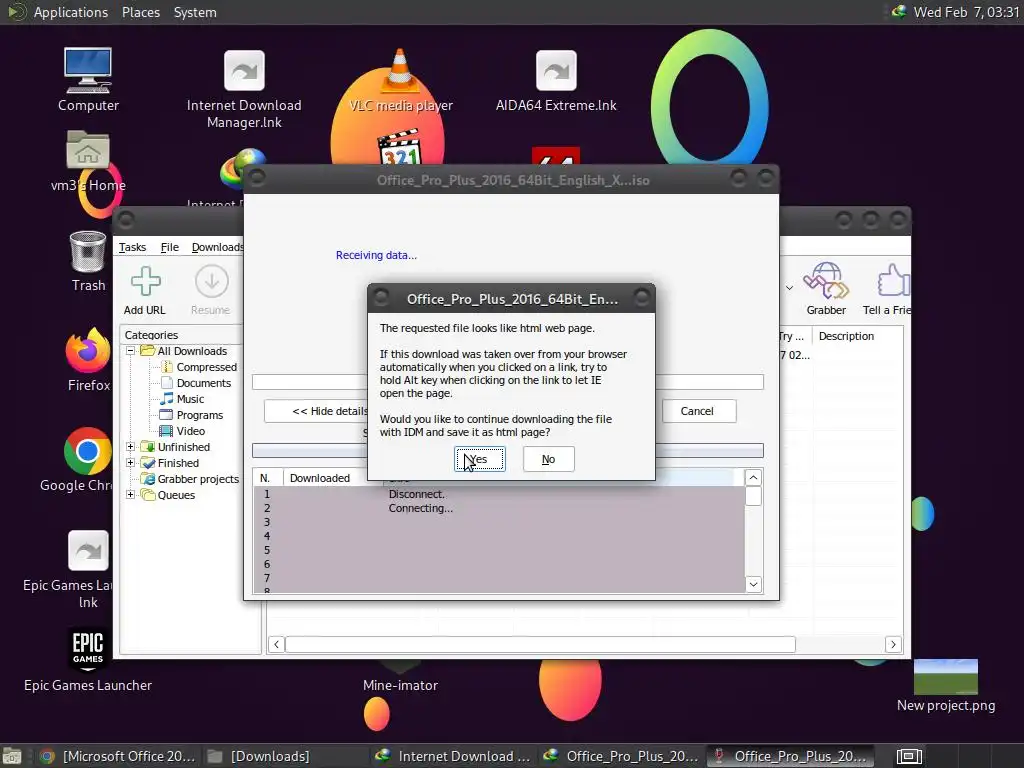Click the Mine-imator desktop label
This screenshot has width=1024, height=768.
pos(400,685)
